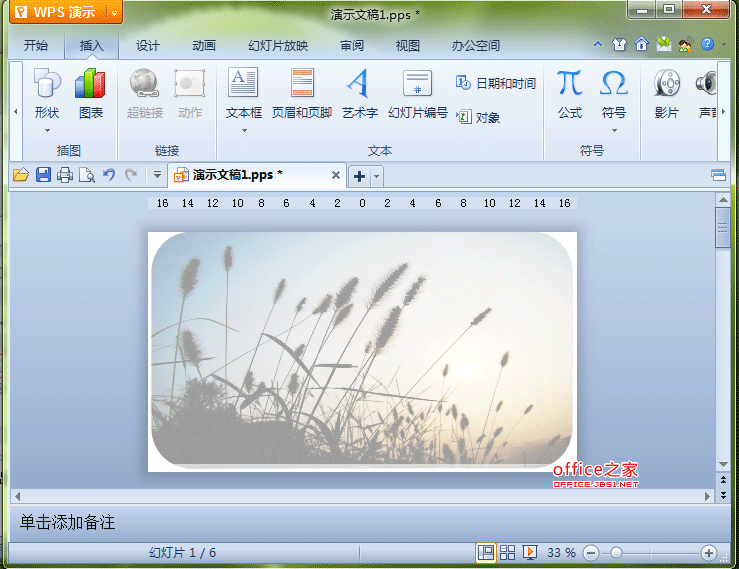Viewport: 739px width, 569px height.
Task: Click the 对象 object button
Action: [x=478, y=117]
